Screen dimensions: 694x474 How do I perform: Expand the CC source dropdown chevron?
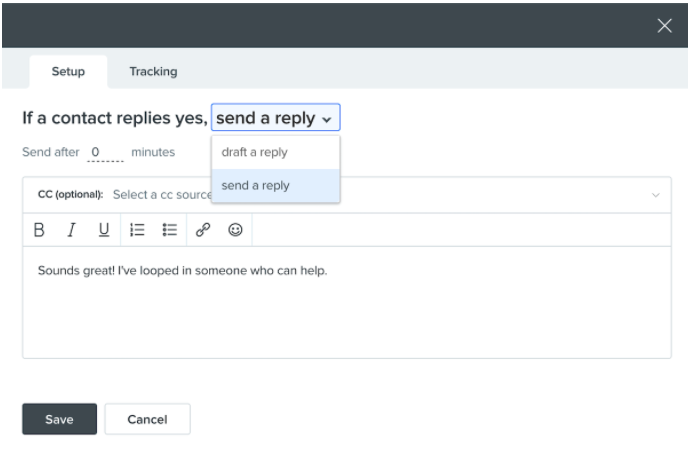click(x=655, y=195)
